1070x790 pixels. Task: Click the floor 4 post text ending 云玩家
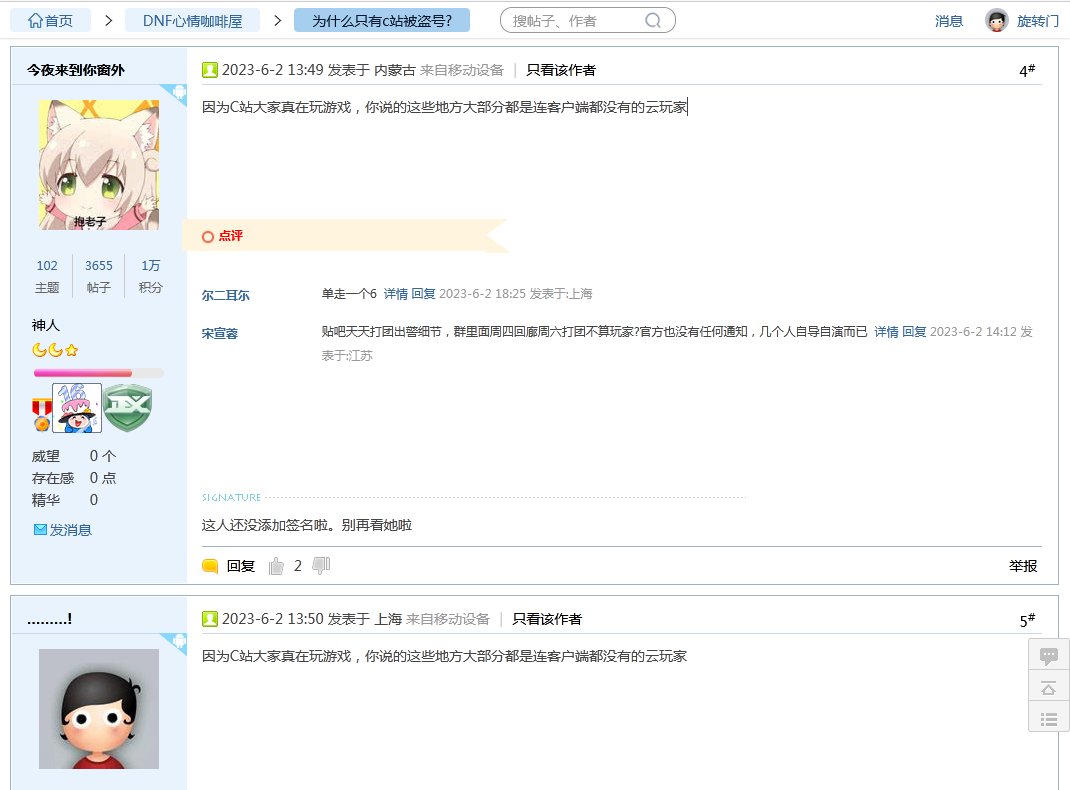pos(444,107)
